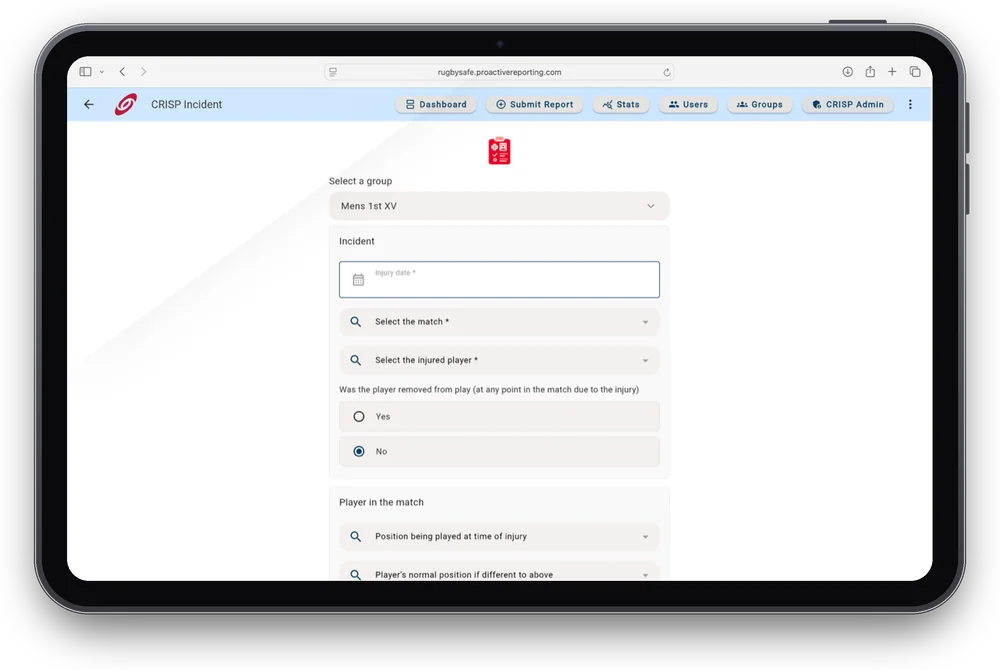Click the Safari share icon
The width and height of the screenshot is (1000, 670).
[870, 71]
